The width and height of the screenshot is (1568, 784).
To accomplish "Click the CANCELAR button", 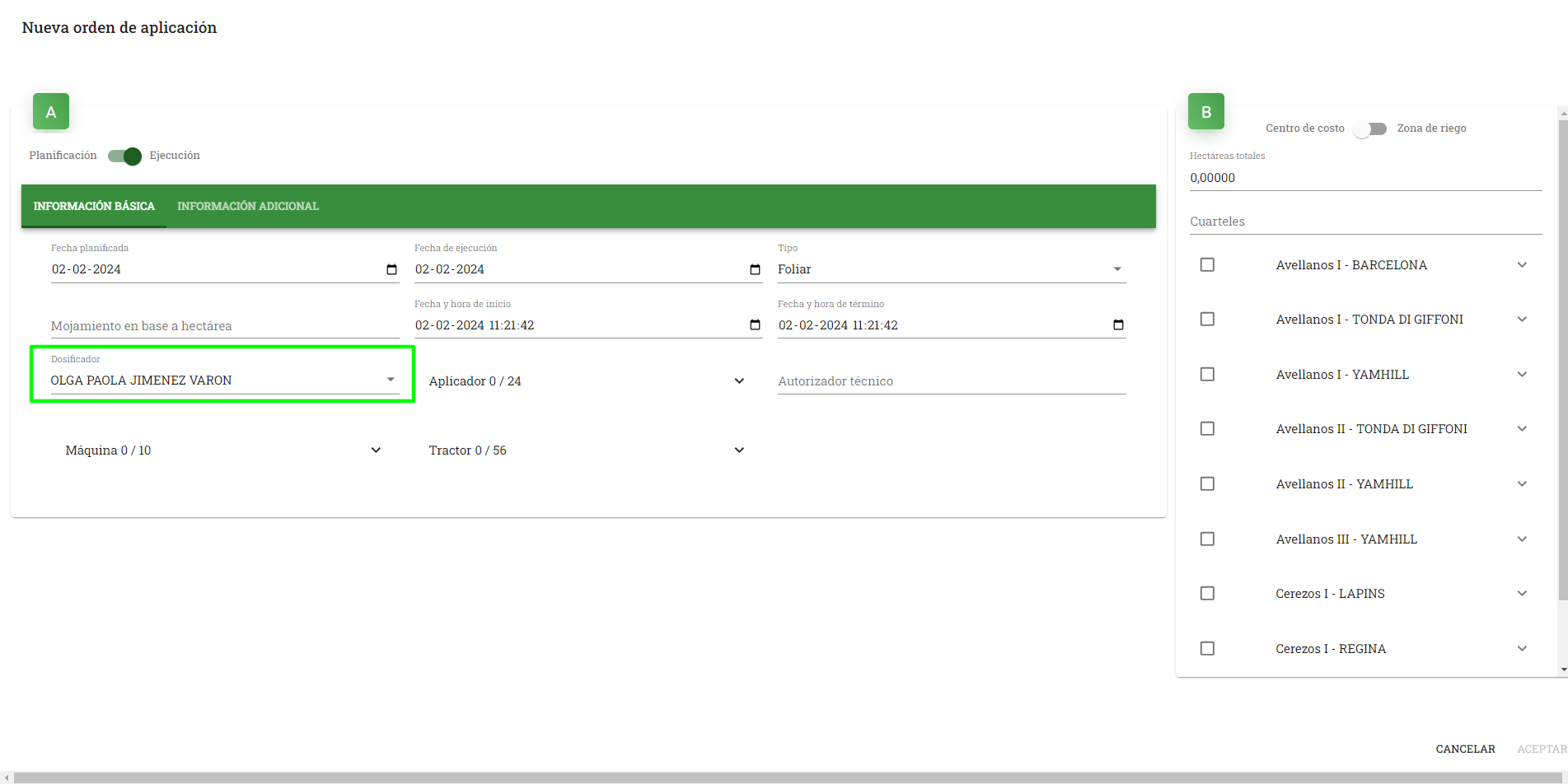I will 1465,749.
